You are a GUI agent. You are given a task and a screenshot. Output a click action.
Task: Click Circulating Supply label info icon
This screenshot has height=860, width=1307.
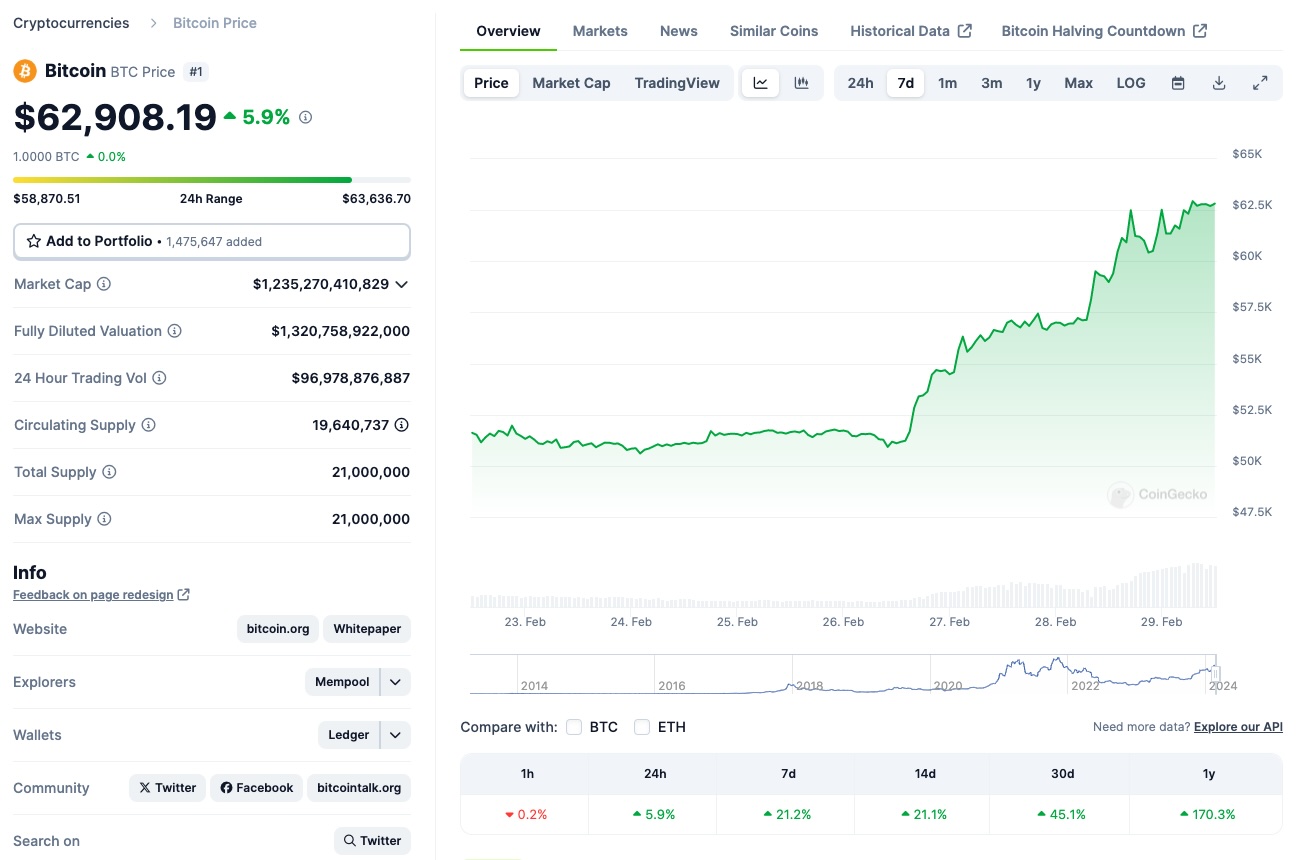(x=149, y=425)
